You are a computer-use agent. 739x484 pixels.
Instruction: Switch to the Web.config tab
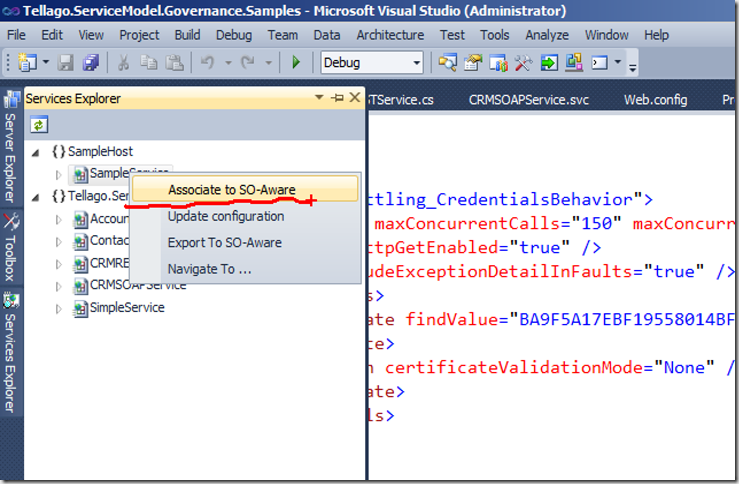click(x=656, y=100)
